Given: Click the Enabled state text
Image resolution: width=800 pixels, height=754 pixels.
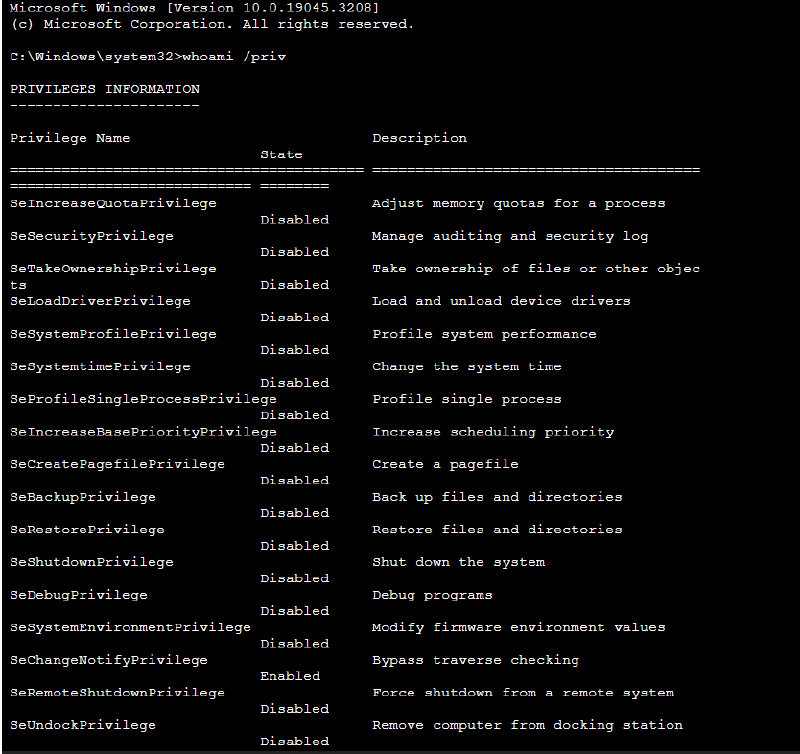Looking at the screenshot, I should point(290,676).
